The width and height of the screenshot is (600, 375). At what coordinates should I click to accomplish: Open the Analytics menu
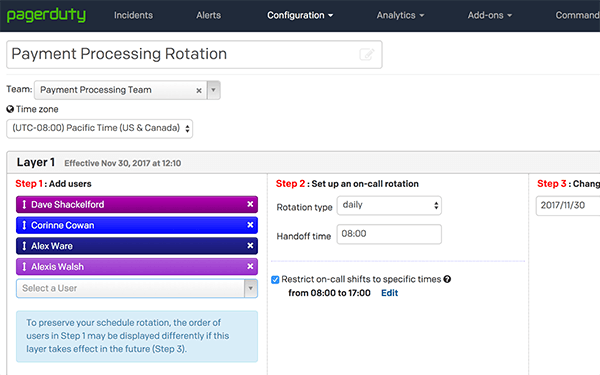(x=400, y=15)
